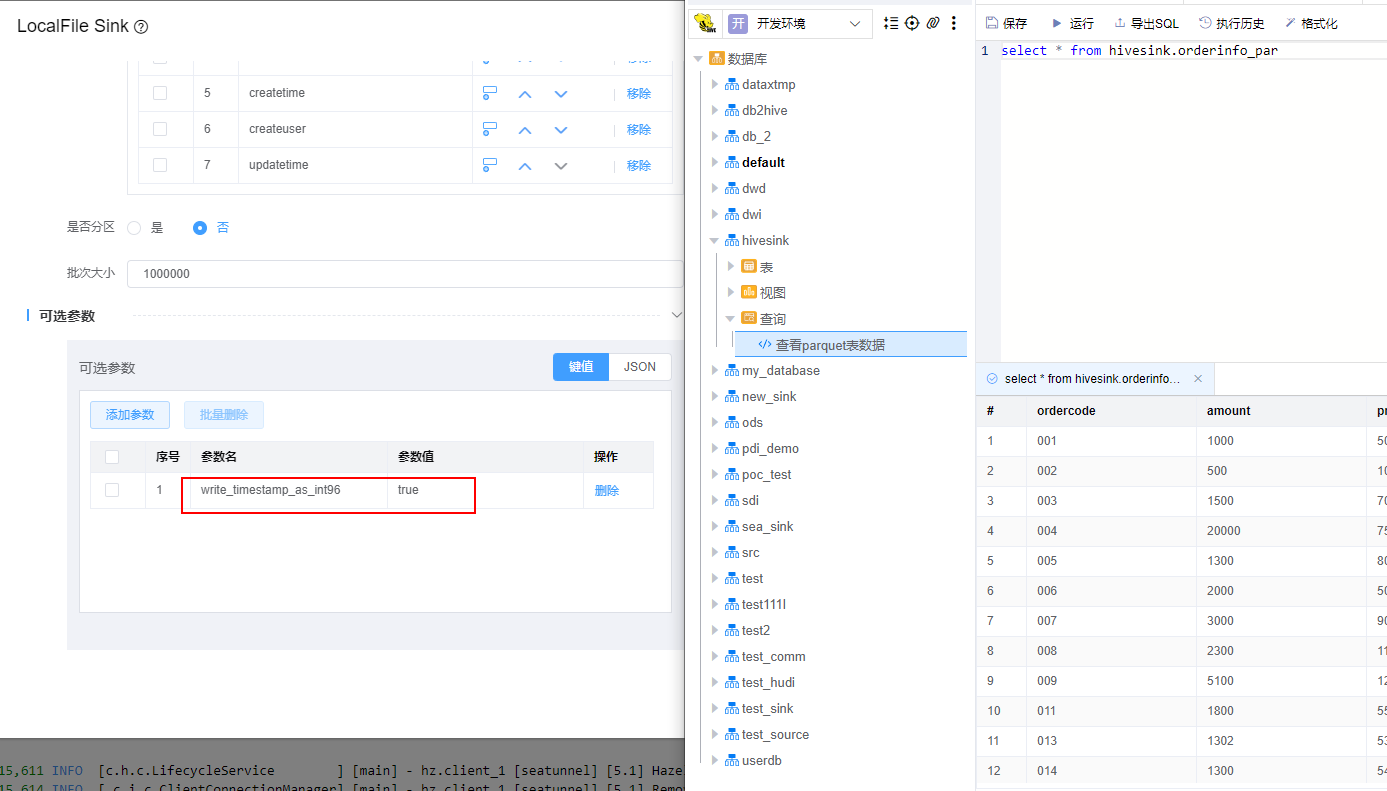This screenshot has width=1387, height=791.
Task: Check the write_timestamp_as_int96 parameter checkbox
Action: (x=112, y=490)
